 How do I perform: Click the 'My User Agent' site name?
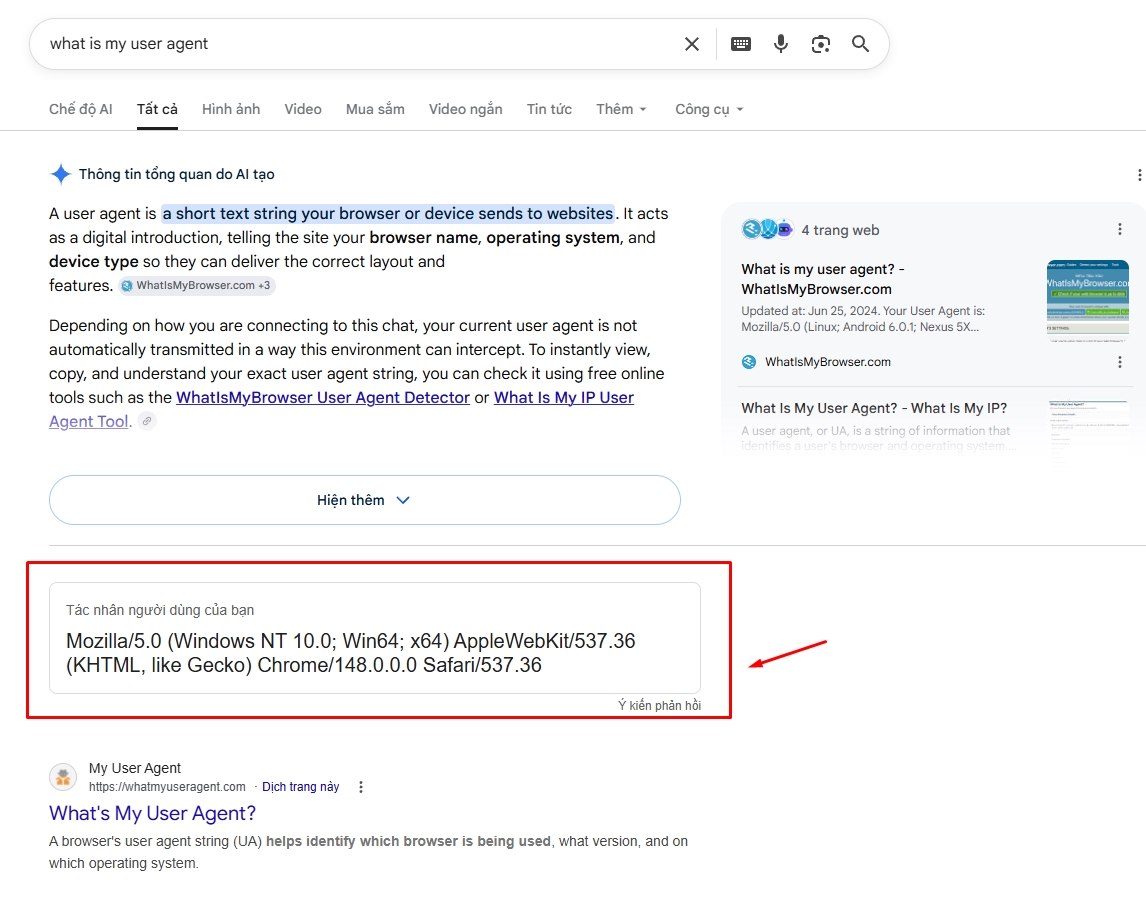pos(134,768)
